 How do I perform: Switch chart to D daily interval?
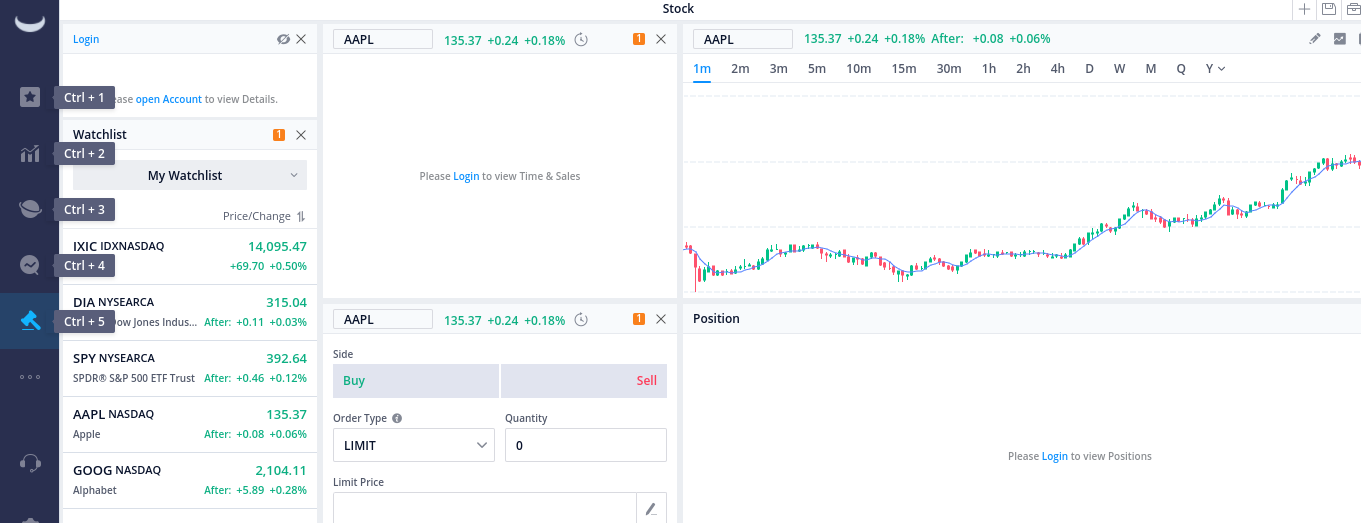1090,68
